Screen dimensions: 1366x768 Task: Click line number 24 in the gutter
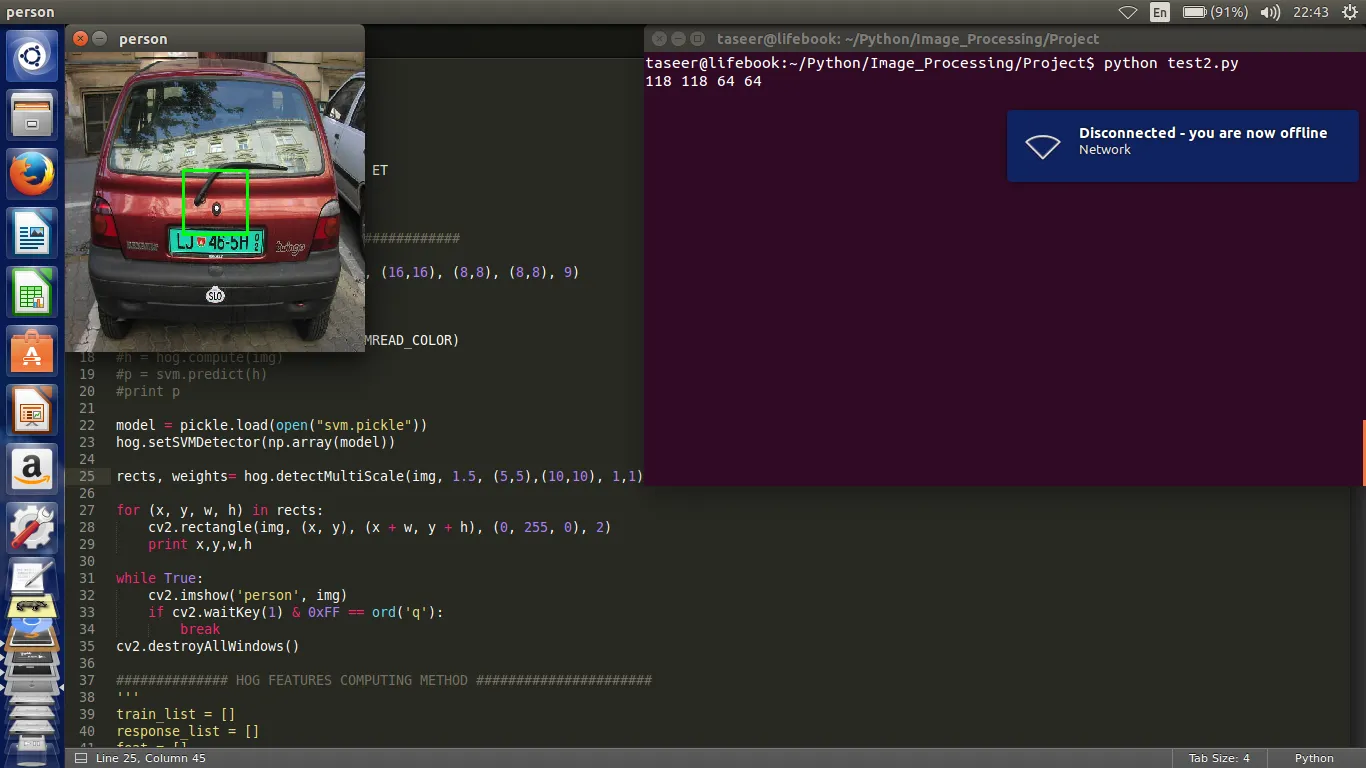click(86, 459)
